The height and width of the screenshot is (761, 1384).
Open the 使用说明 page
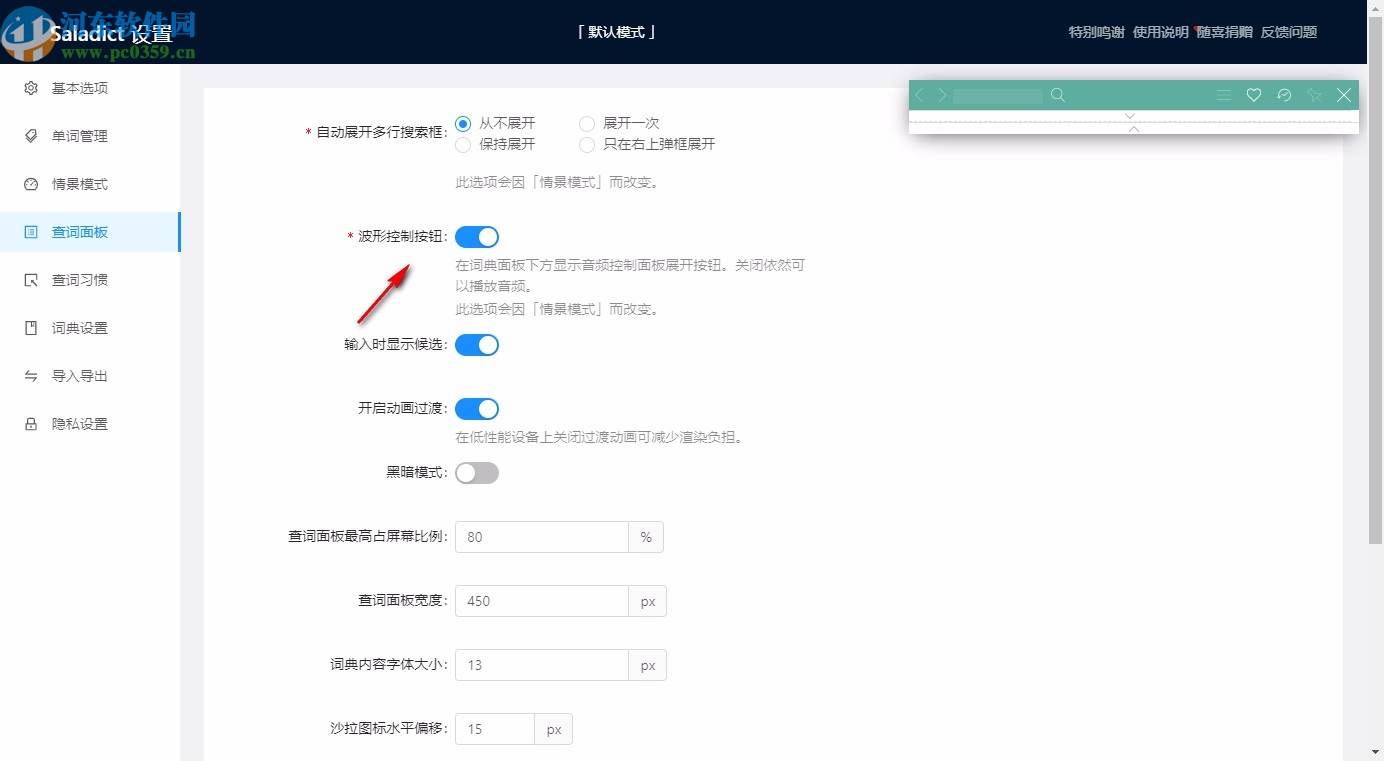pyautogui.click(x=1162, y=31)
